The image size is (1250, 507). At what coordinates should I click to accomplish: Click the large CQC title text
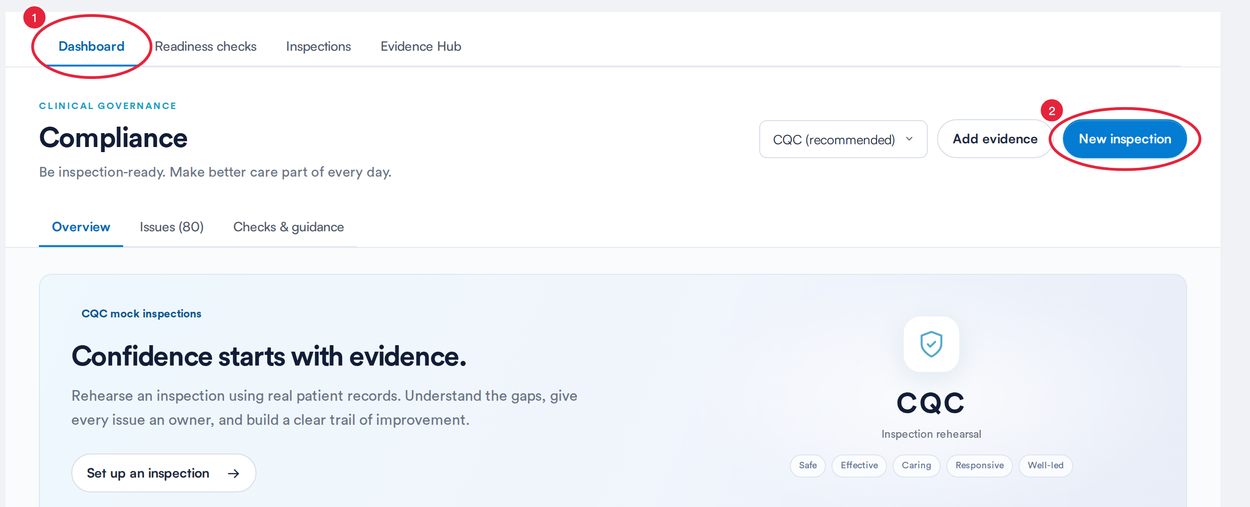[x=931, y=403]
